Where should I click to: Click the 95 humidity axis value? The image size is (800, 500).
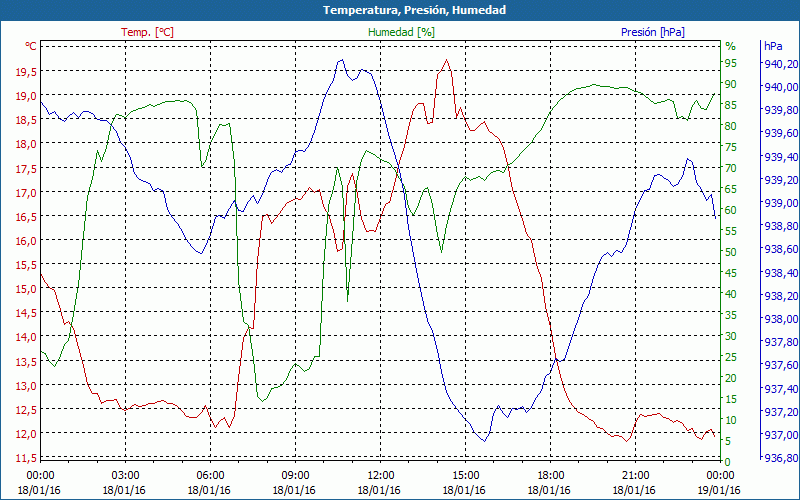[x=731, y=63]
